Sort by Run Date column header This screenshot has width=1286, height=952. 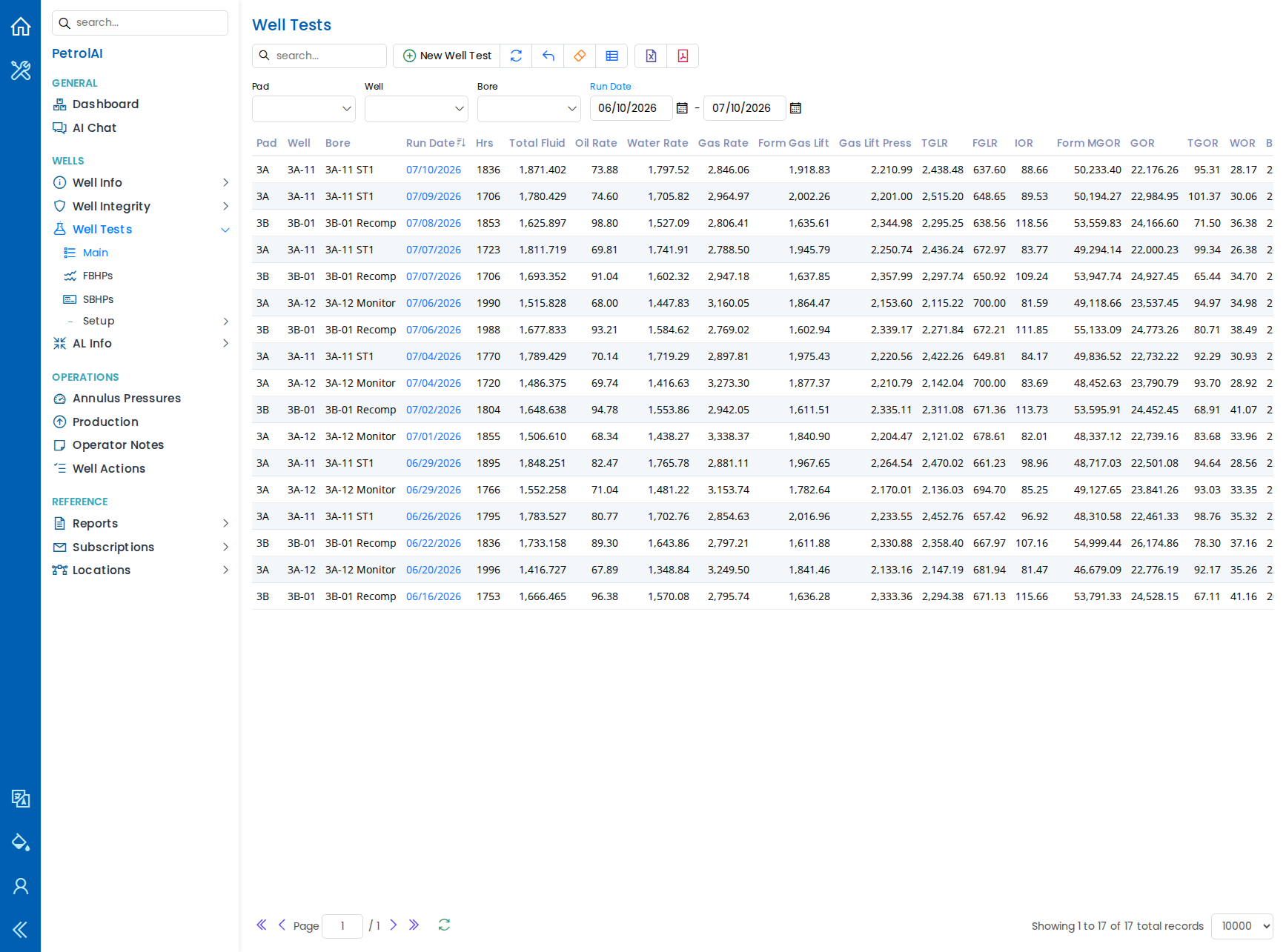(x=431, y=143)
